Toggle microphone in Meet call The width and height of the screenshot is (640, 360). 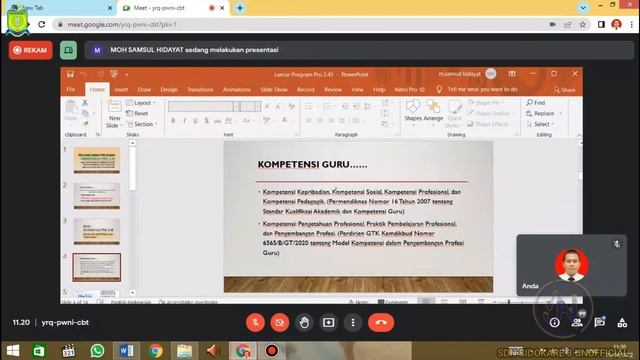256,322
